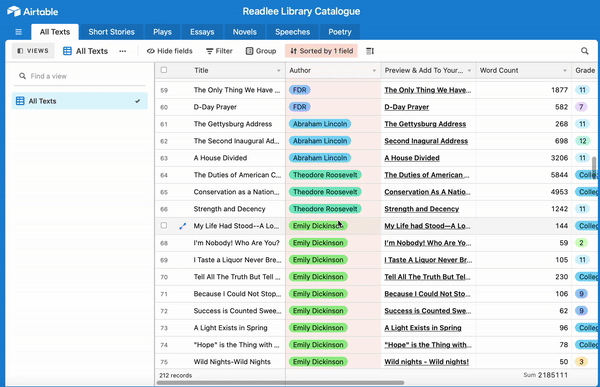The height and width of the screenshot is (387, 600).
Task: Toggle the VIEWS sidebar button
Action: pyautogui.click(x=33, y=51)
